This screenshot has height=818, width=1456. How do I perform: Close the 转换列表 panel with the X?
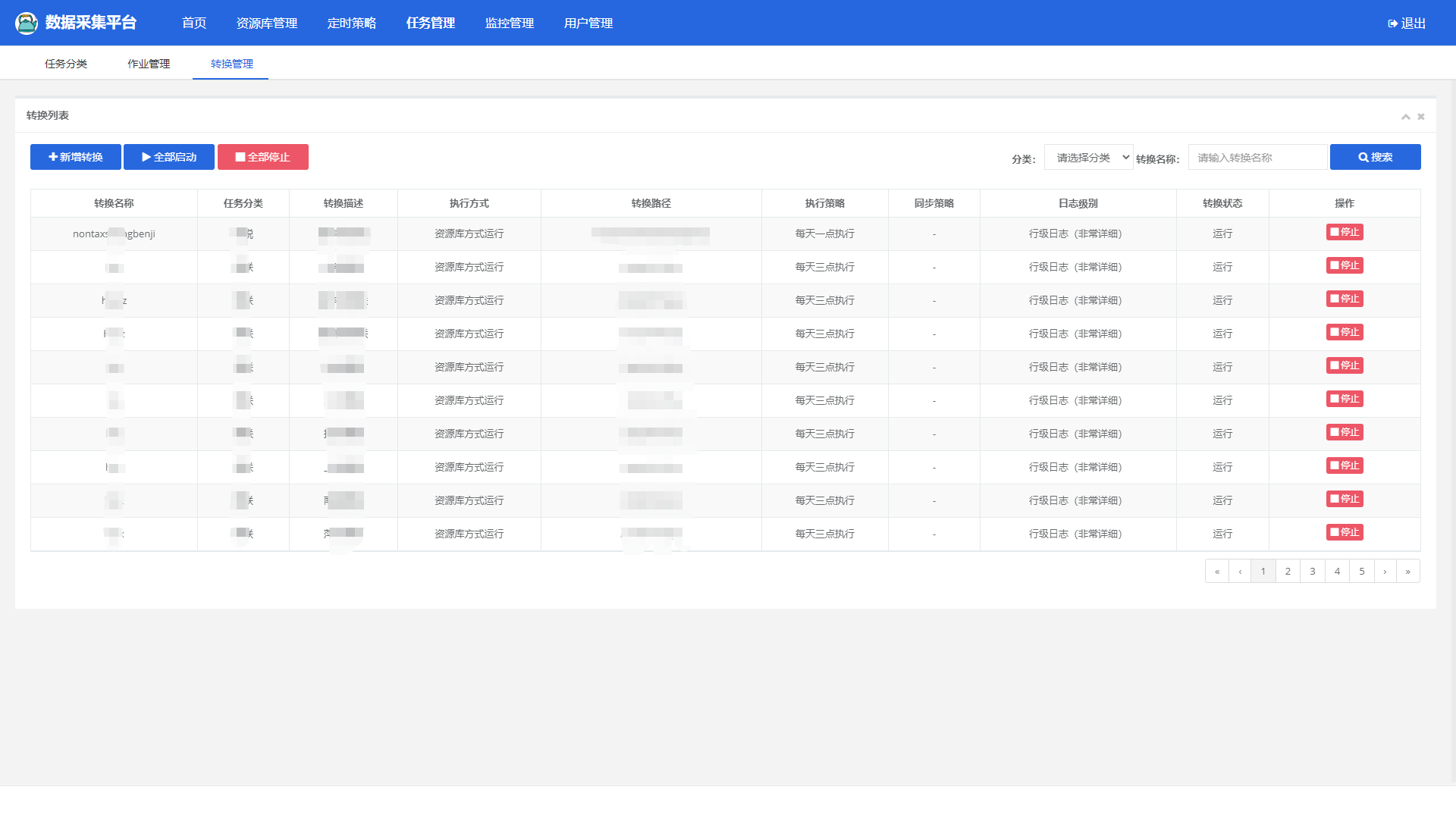1421,117
